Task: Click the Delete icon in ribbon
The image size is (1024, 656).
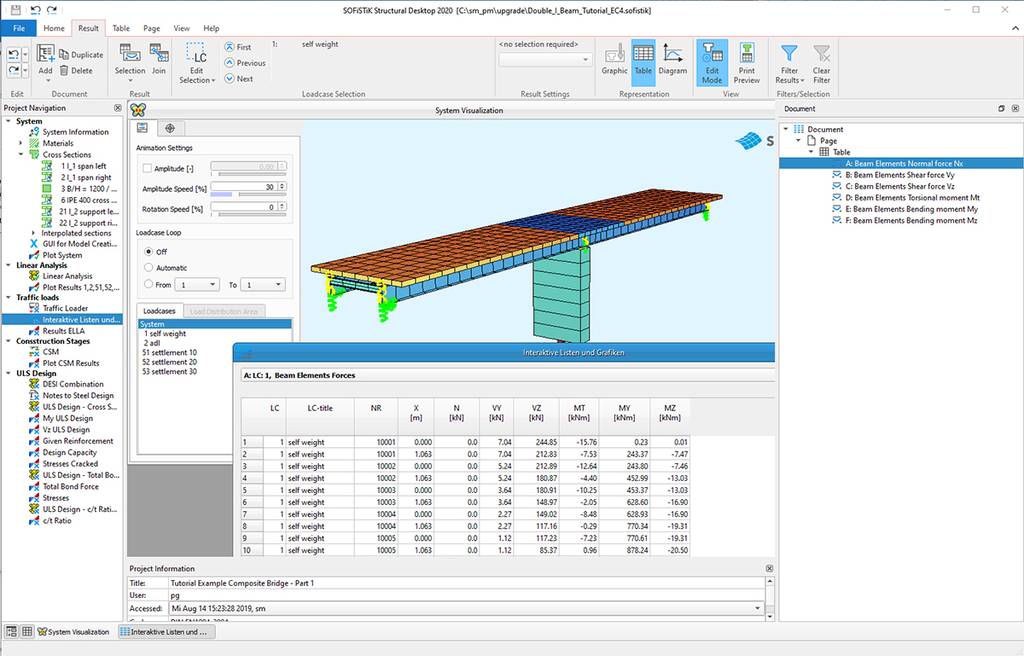Action: pos(64,70)
